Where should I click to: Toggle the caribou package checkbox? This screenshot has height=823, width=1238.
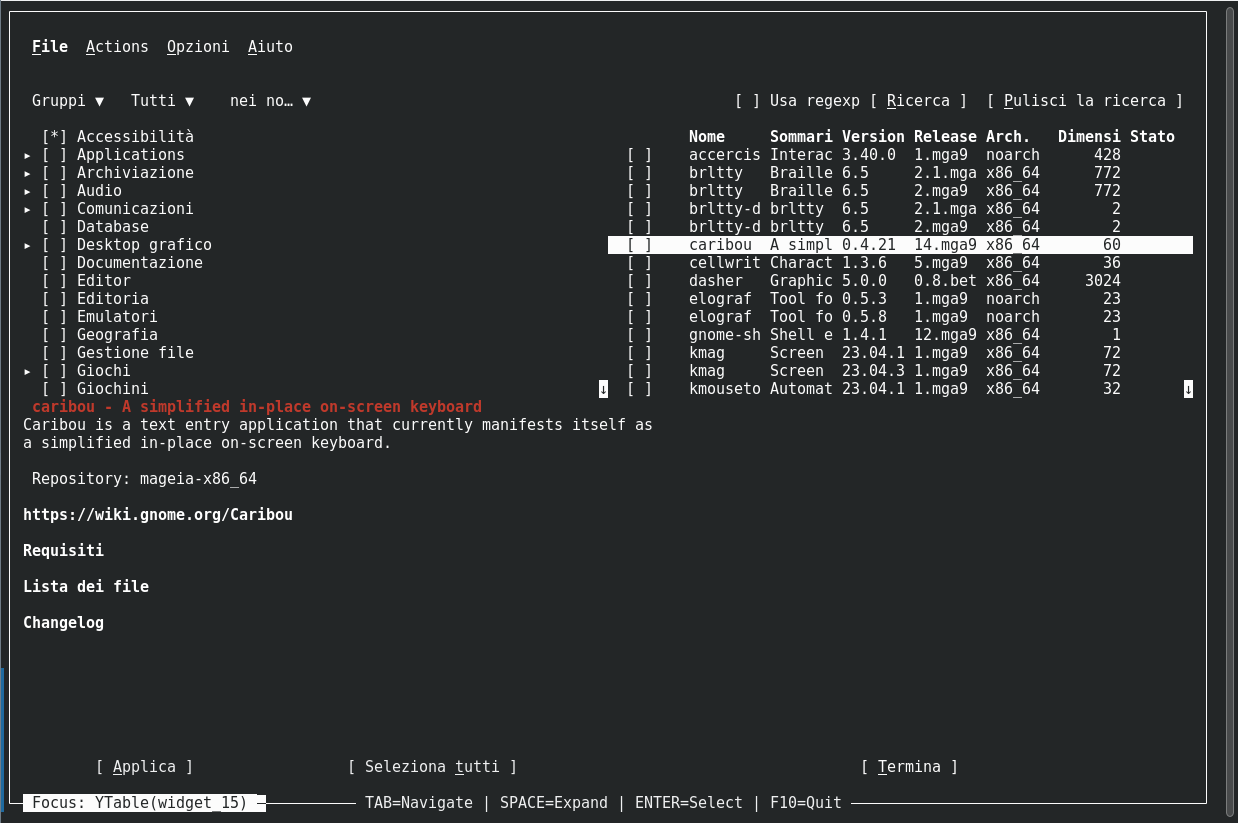(640, 245)
